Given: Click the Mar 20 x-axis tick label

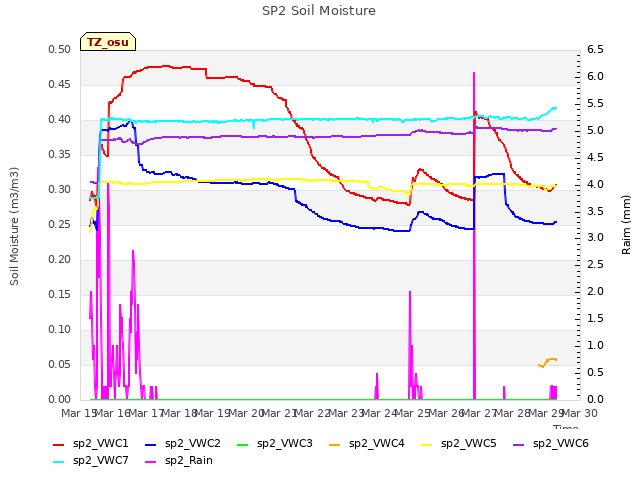Looking at the screenshot, I should (245, 413).
